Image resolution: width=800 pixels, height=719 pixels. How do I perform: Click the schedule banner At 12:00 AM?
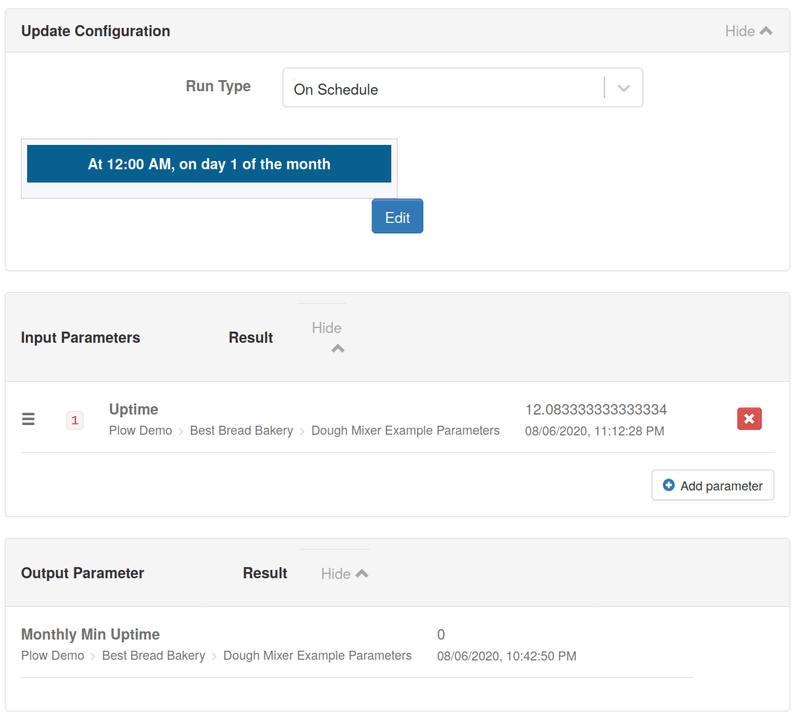(209, 164)
